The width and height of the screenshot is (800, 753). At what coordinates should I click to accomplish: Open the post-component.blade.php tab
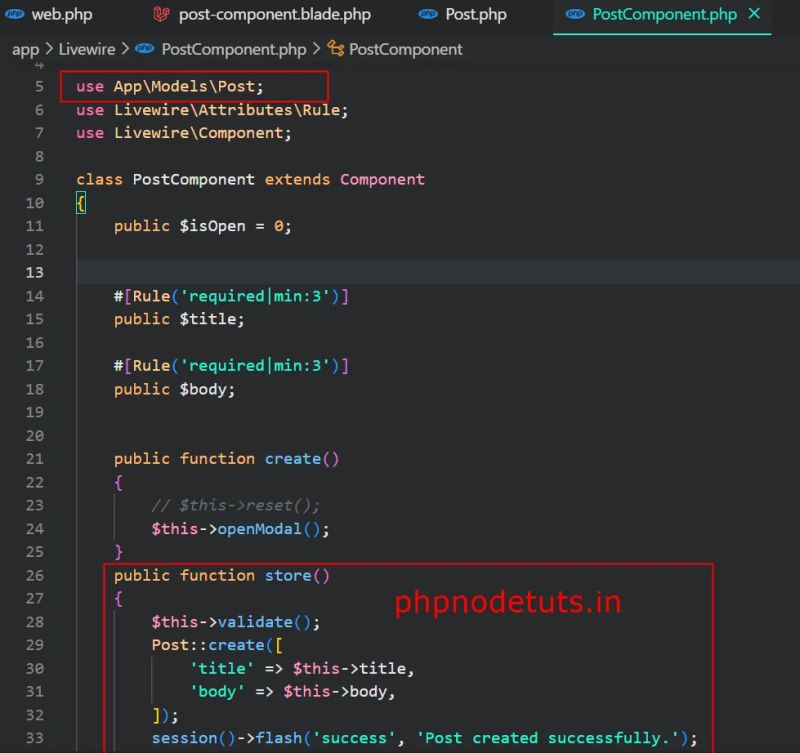point(275,14)
